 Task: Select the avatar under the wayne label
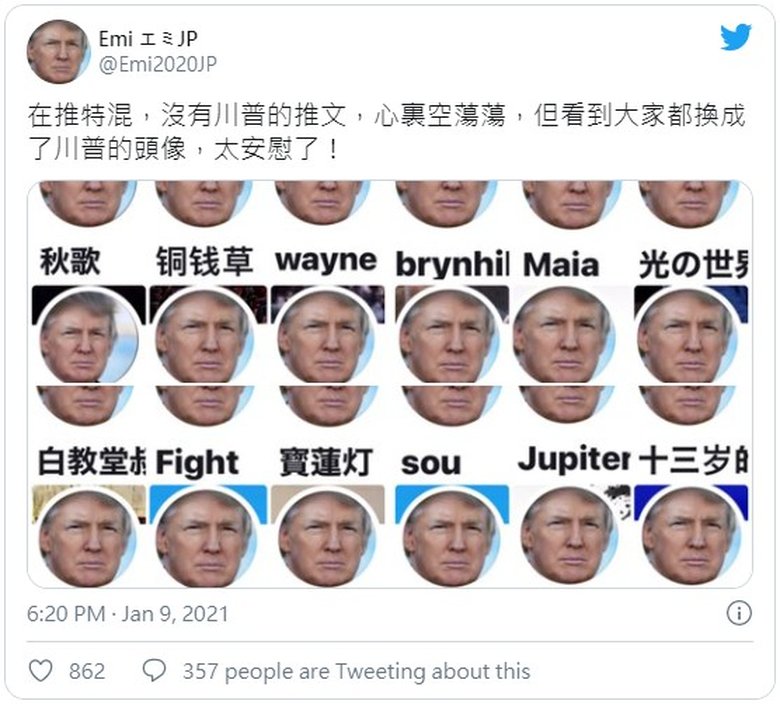[x=326, y=337]
